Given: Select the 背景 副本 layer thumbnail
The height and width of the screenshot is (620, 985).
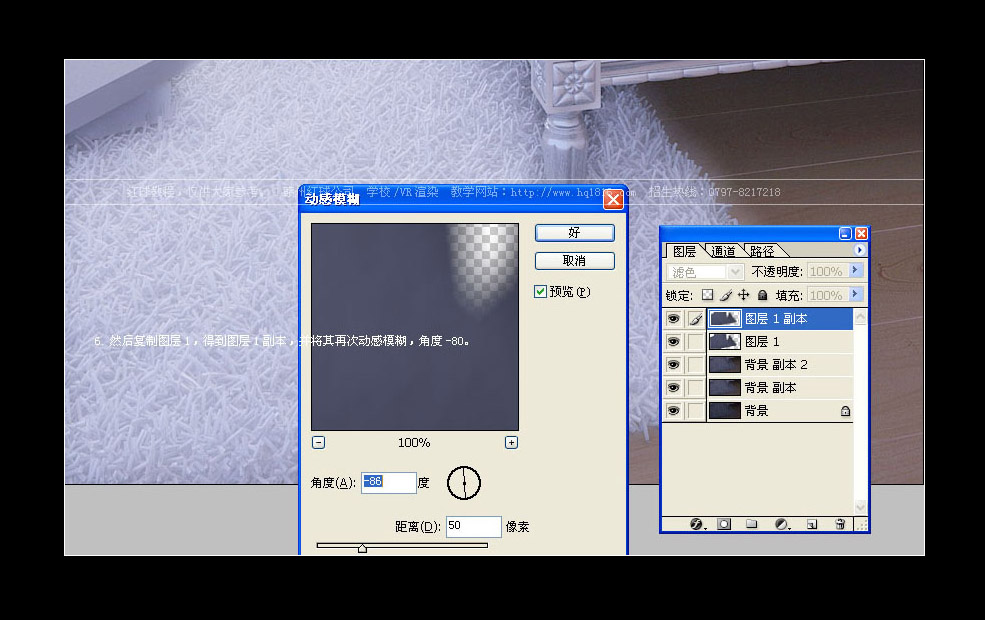Looking at the screenshot, I should [x=724, y=388].
